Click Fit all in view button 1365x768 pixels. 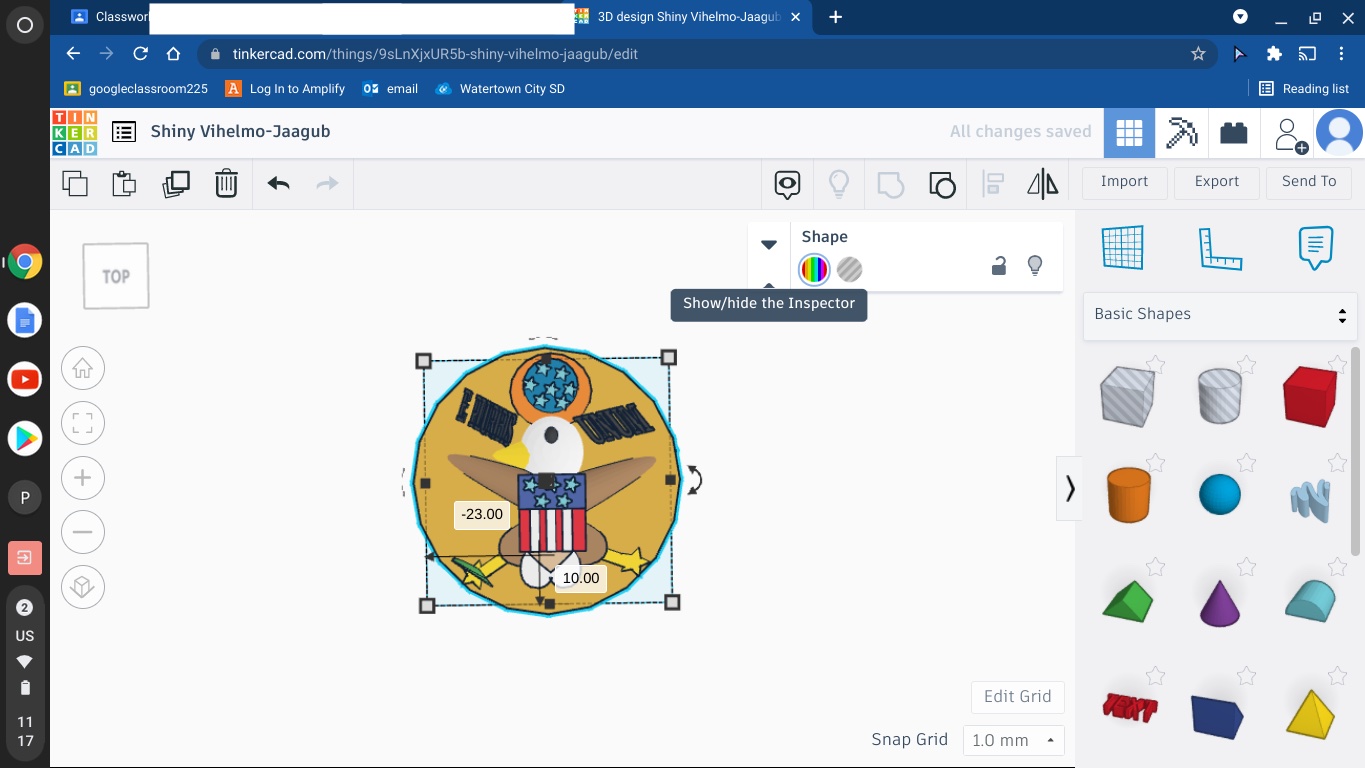(83, 423)
